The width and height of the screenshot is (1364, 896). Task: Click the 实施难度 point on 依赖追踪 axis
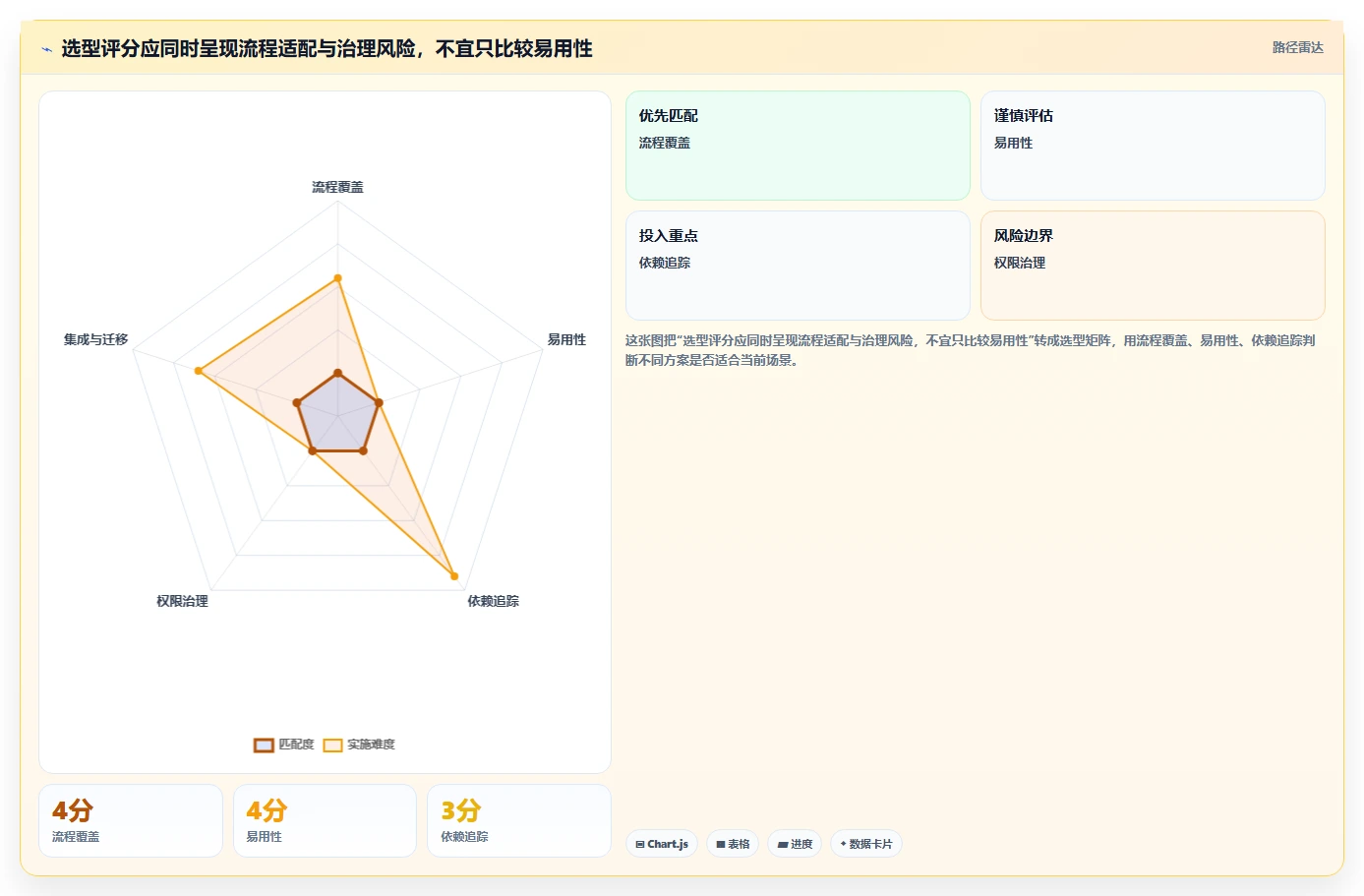(453, 575)
